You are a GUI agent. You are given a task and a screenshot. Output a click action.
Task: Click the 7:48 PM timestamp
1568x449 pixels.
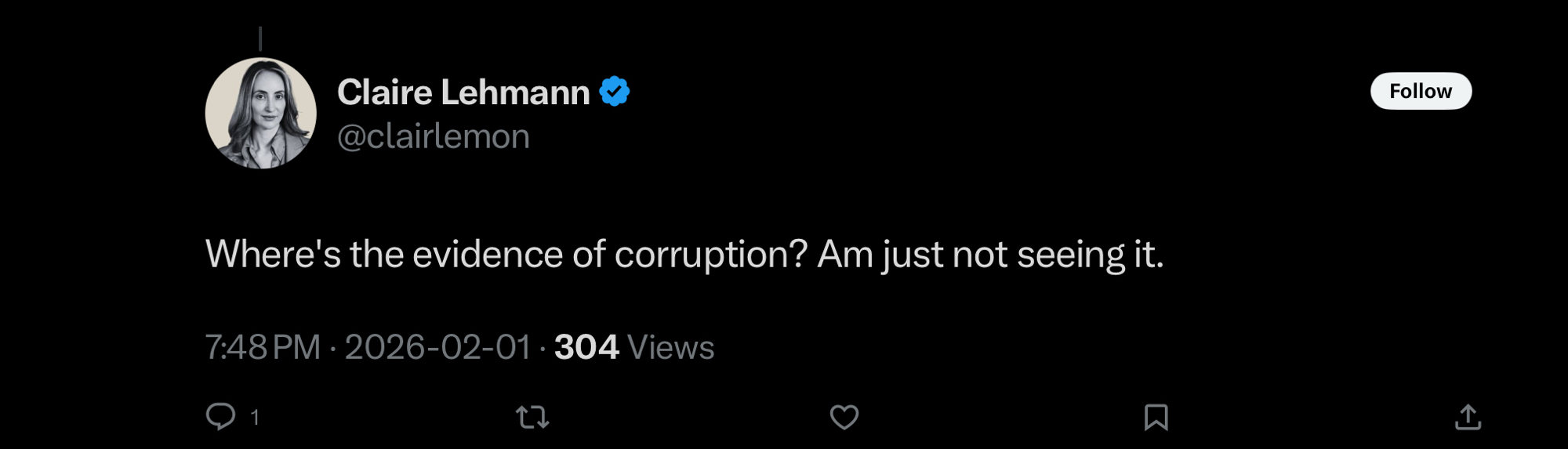pos(263,347)
